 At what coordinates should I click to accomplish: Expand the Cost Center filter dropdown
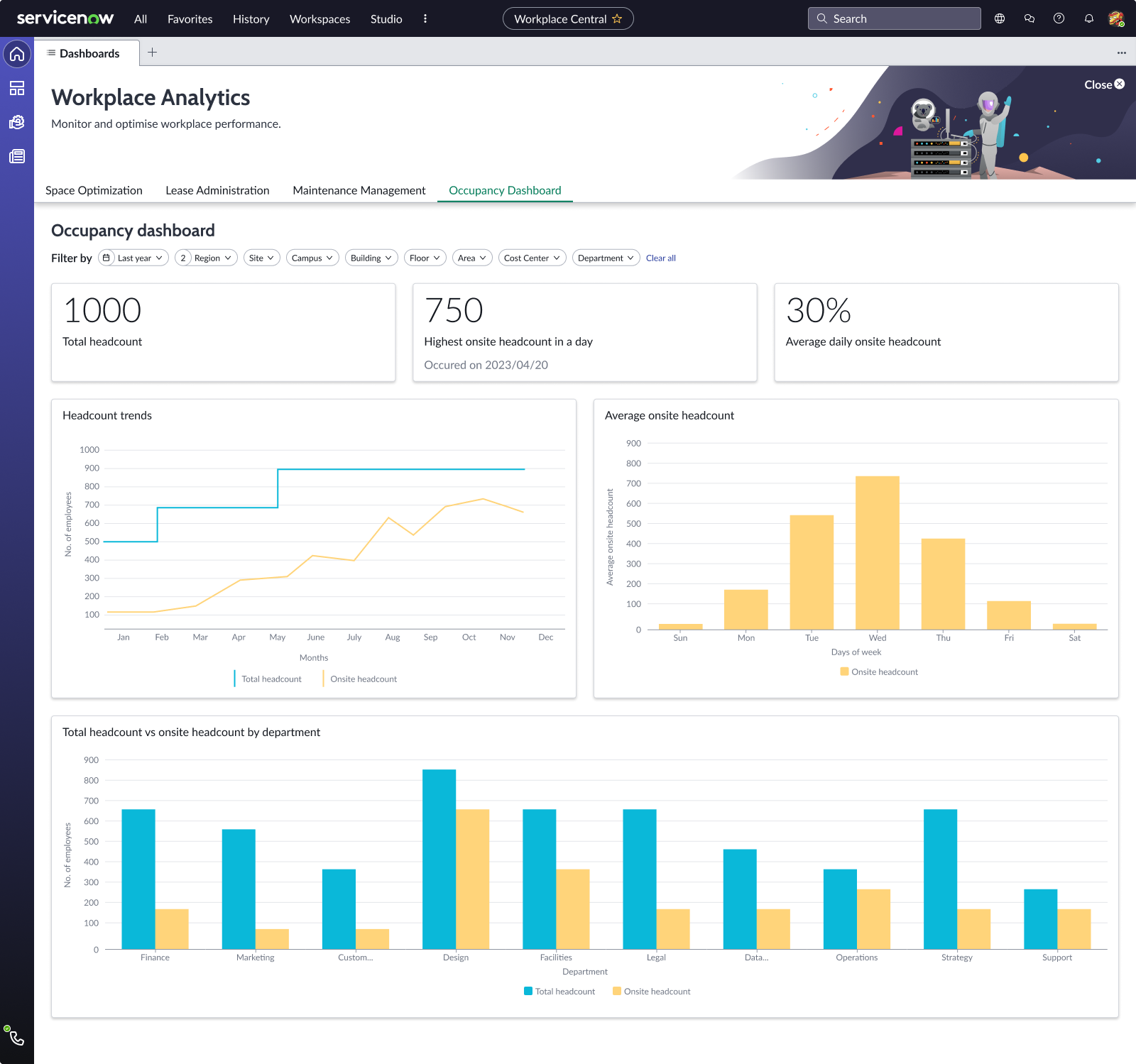coord(532,258)
